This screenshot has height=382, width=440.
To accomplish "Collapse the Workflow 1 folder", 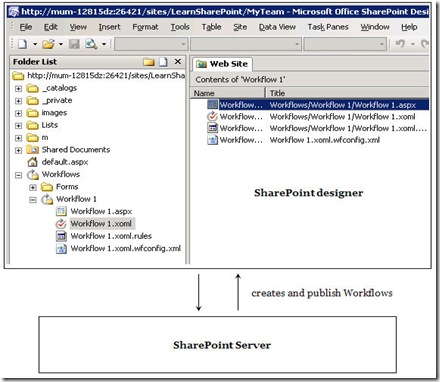I will tap(33, 200).
